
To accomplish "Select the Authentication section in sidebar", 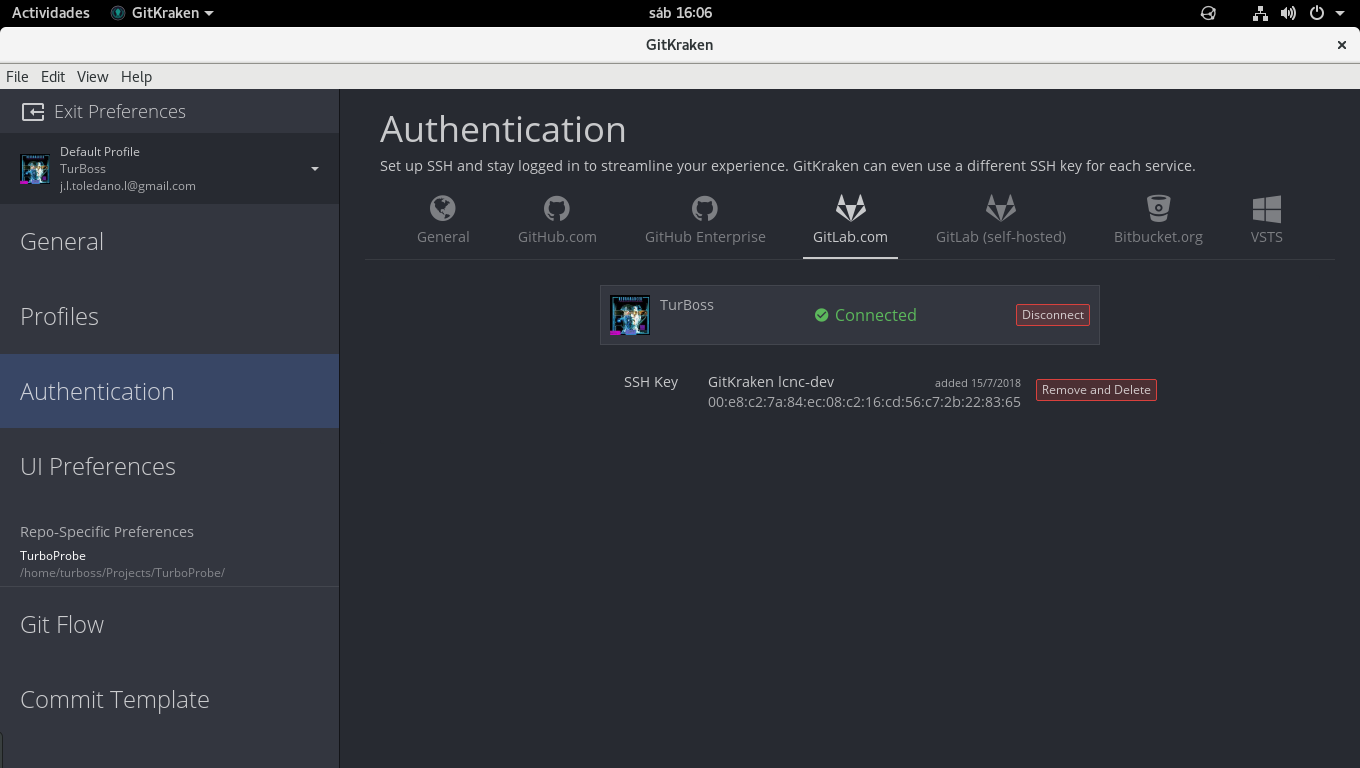I will pyautogui.click(x=169, y=391).
